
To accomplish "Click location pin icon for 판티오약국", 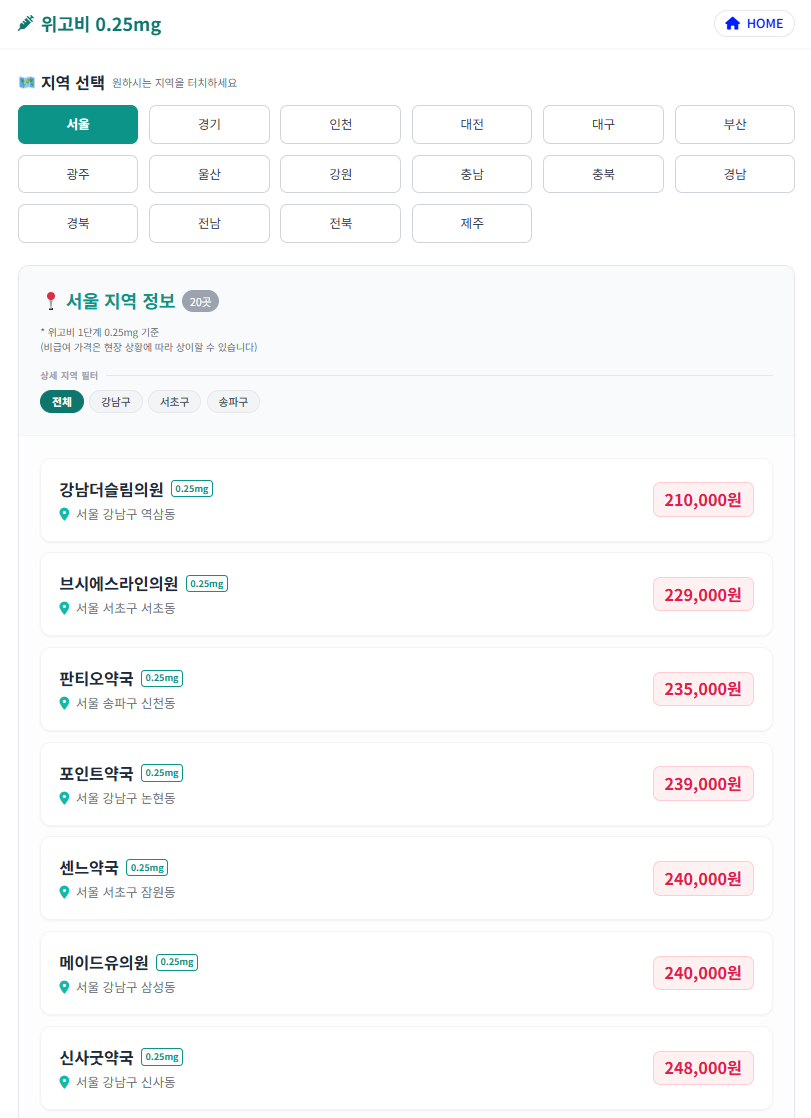I will coord(65,703).
